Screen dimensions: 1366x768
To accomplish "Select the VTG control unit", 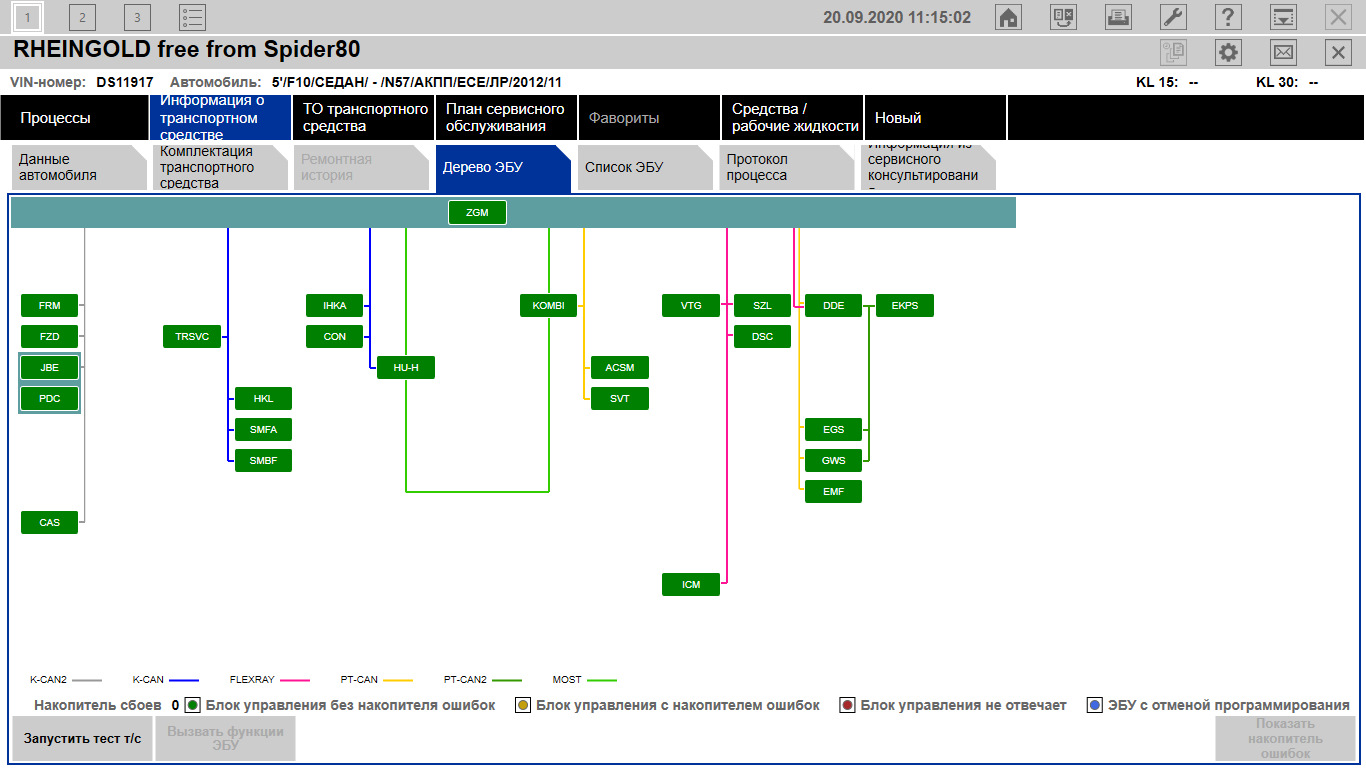I will coord(691,306).
